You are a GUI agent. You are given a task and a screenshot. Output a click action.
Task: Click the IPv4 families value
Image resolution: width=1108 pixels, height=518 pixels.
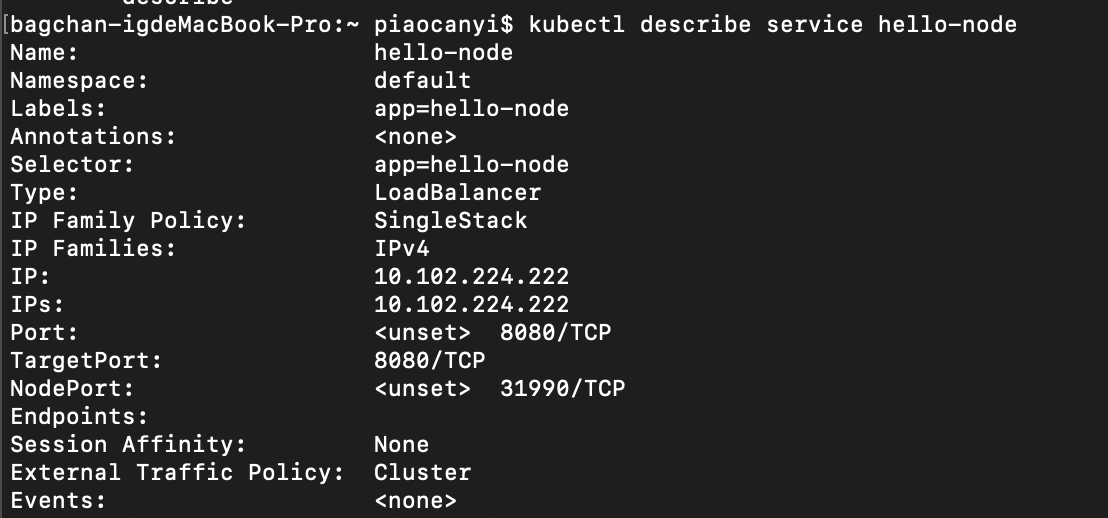pyautogui.click(x=401, y=249)
